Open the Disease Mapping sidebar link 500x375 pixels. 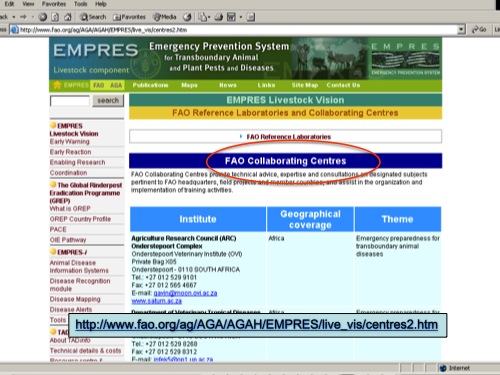coord(75,299)
